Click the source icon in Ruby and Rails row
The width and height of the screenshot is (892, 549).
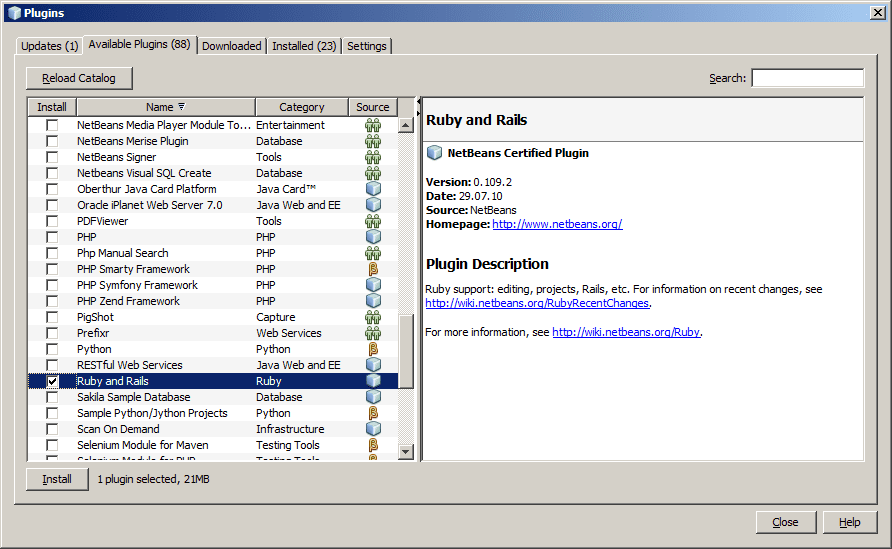click(x=373, y=381)
